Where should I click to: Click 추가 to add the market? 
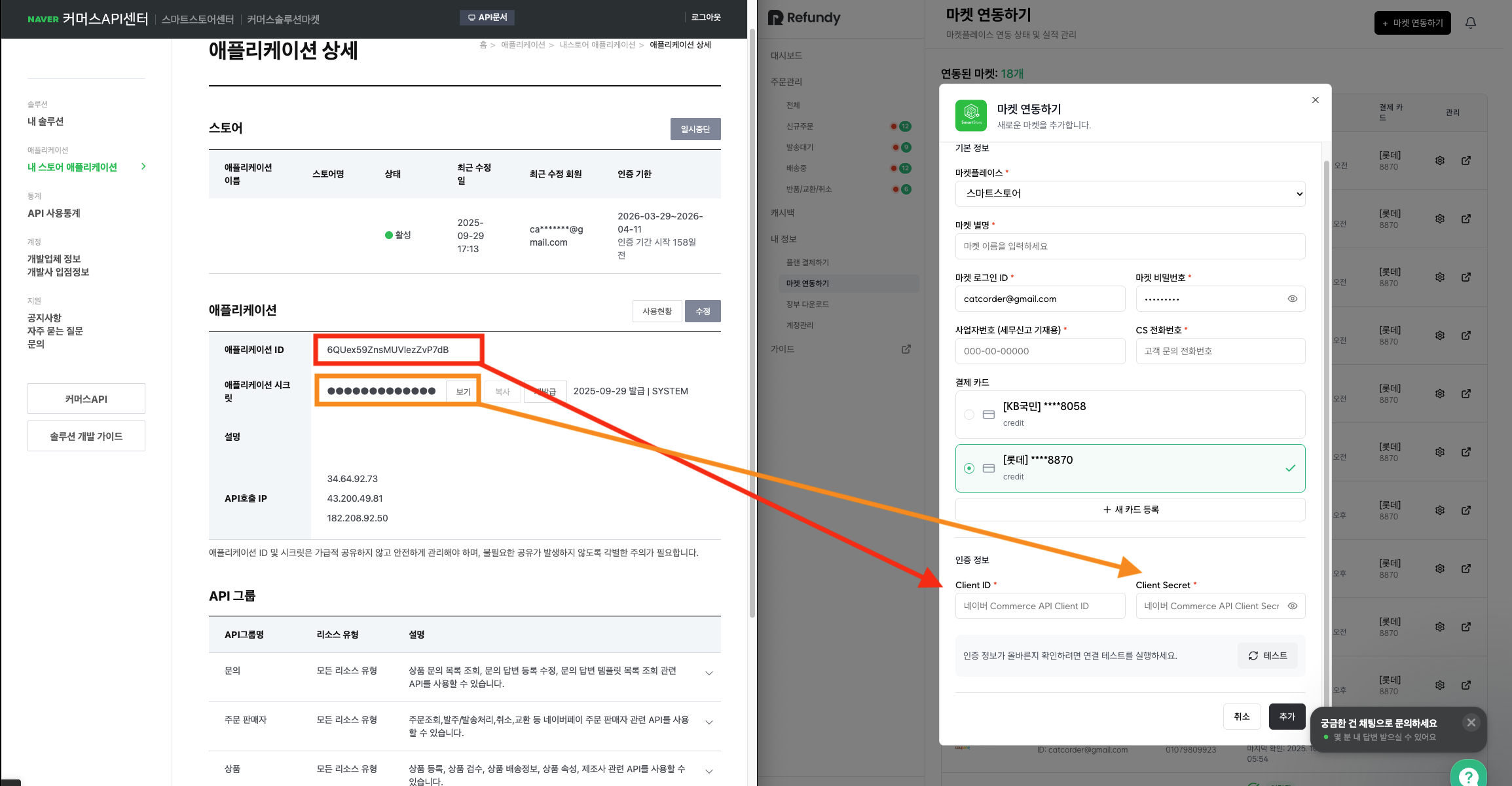pos(1287,717)
